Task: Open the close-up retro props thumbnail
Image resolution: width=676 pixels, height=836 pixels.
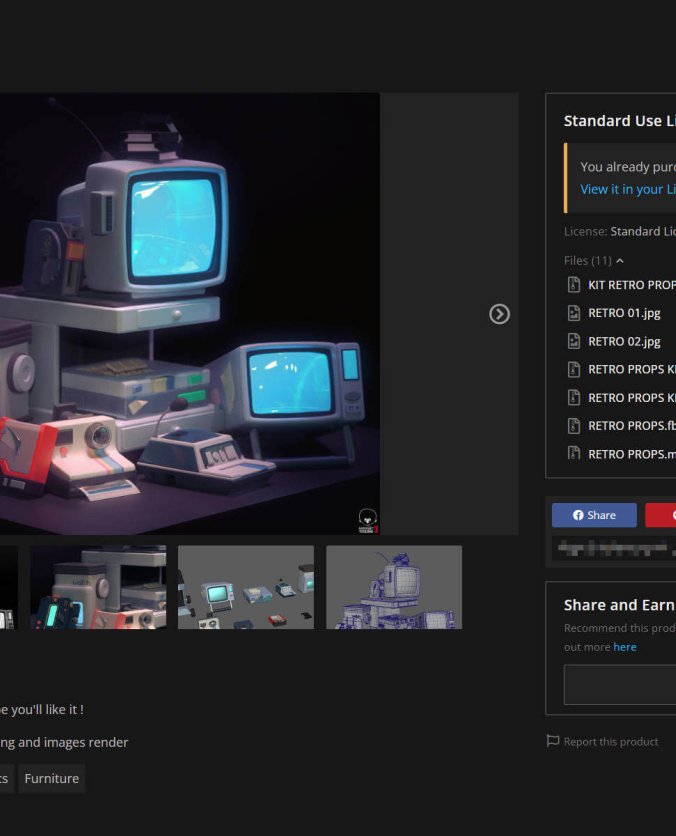Action: pyautogui.click(x=98, y=587)
